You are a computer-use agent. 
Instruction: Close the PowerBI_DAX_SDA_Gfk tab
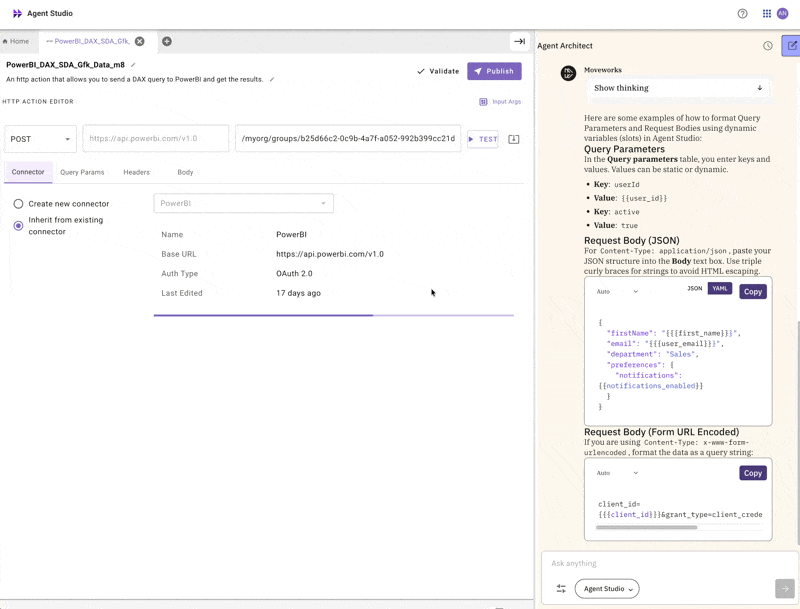pos(139,41)
